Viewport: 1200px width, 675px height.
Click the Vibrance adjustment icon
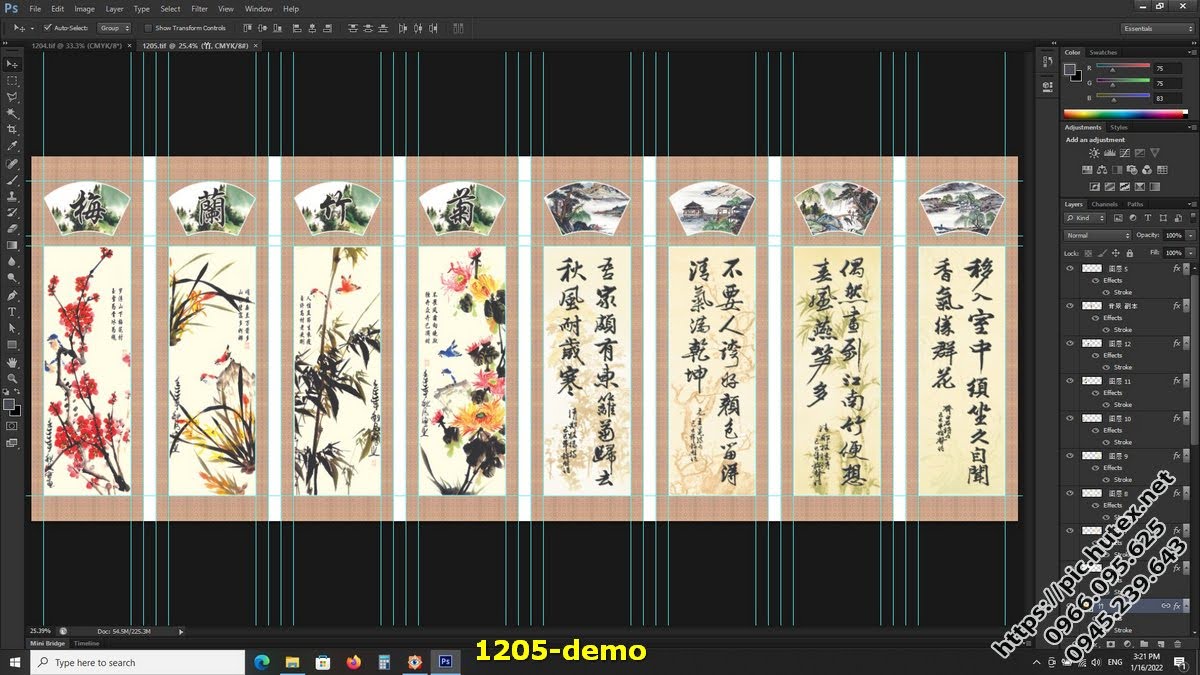pyautogui.click(x=1155, y=153)
